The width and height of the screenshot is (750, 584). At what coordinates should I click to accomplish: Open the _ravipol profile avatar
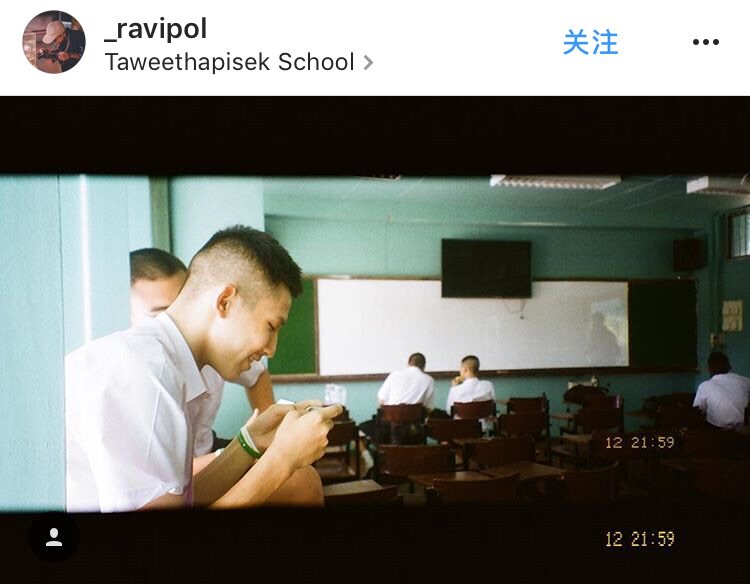pos(54,42)
